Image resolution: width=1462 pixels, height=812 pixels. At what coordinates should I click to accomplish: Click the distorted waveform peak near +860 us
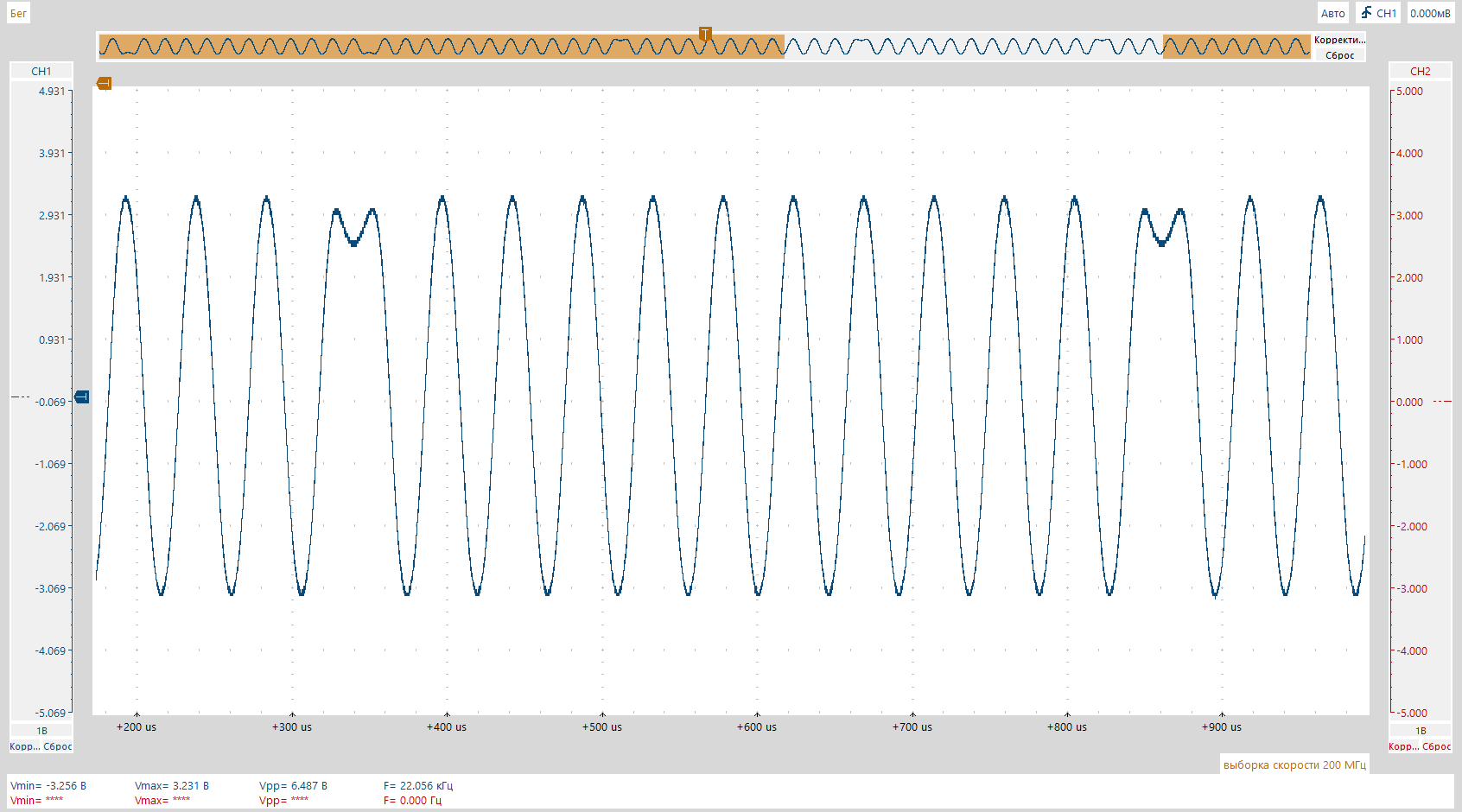click(1162, 227)
